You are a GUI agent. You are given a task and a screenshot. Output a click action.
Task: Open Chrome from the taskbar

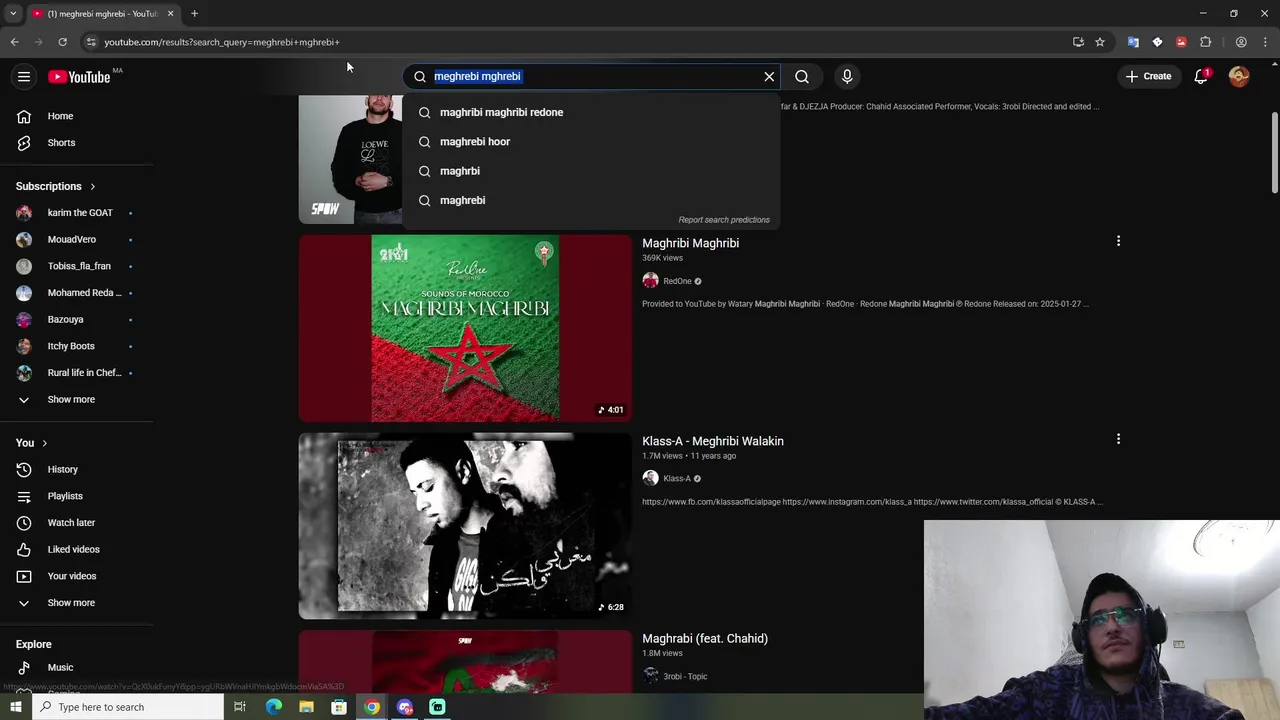(x=372, y=707)
